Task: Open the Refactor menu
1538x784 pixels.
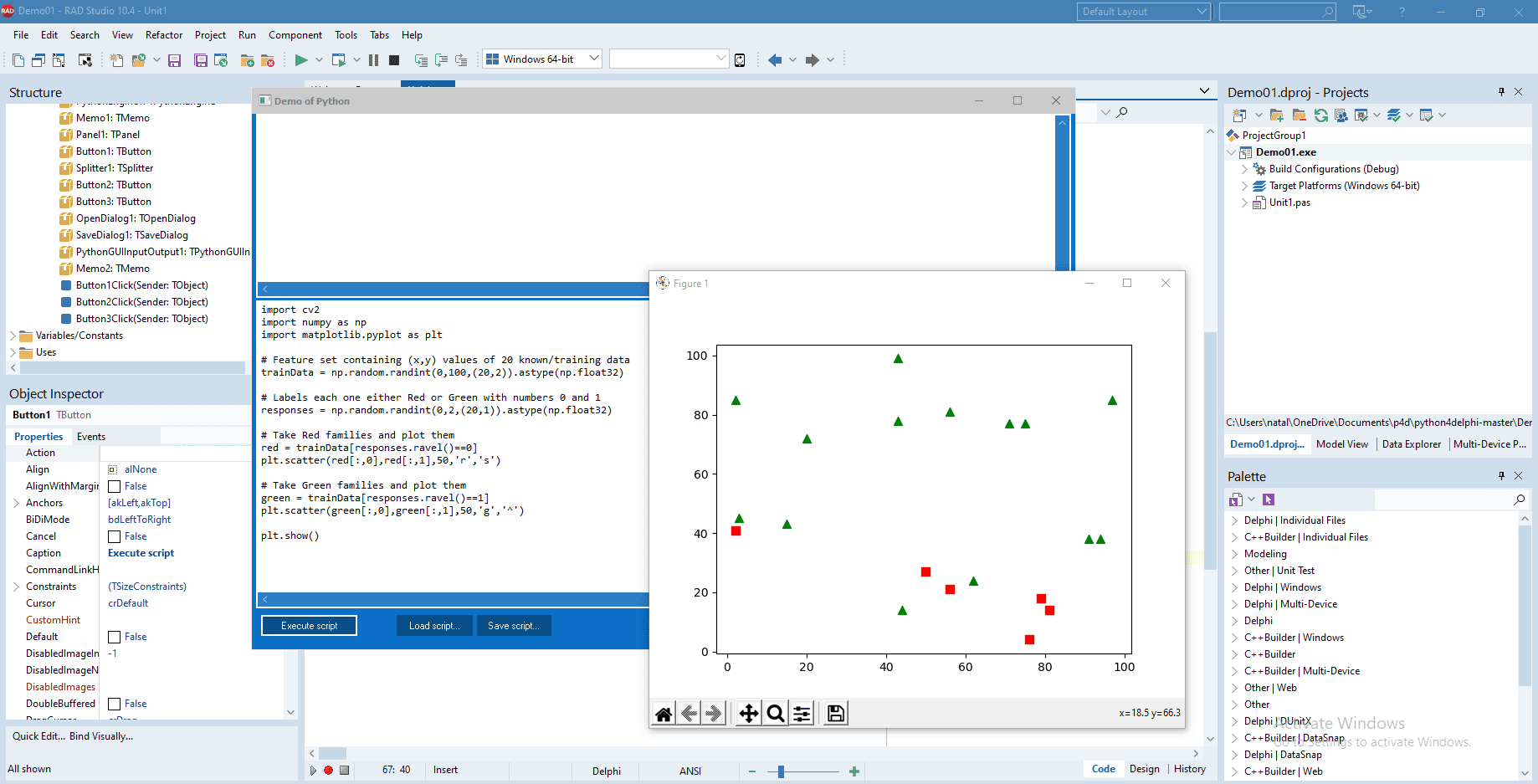Action: point(164,35)
